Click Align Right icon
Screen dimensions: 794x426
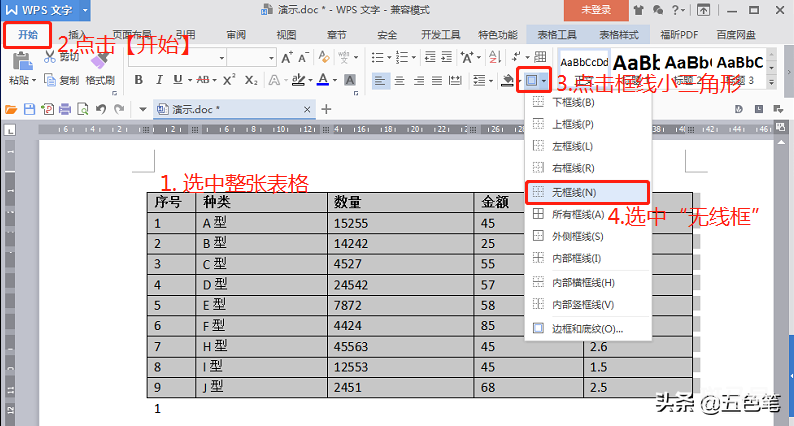click(x=418, y=81)
